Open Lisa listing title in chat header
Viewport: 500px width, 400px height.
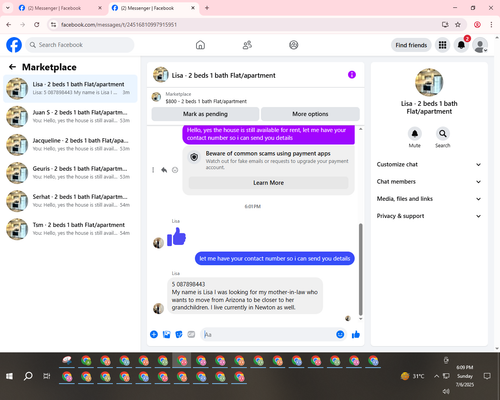(223, 75)
